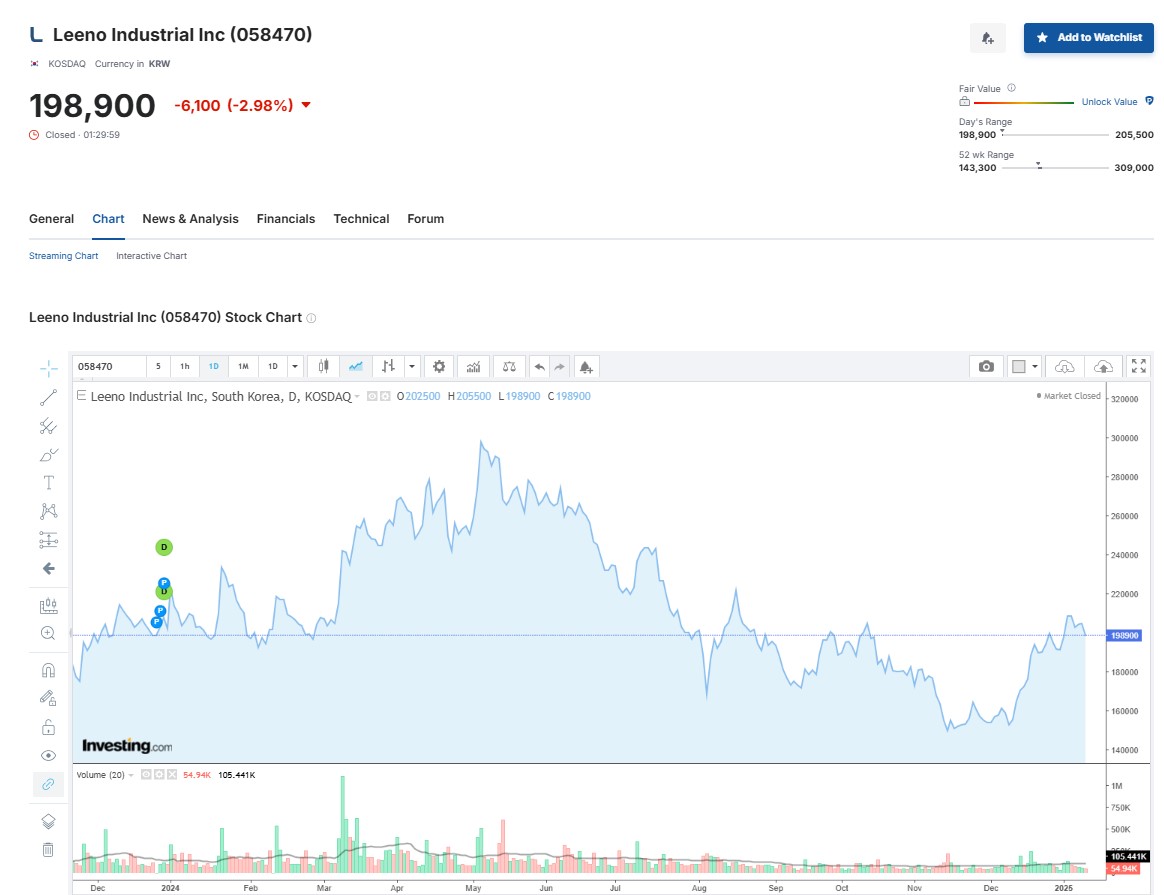Select the trend line drawing tool
Viewport: 1164px width, 895px height.
point(48,398)
